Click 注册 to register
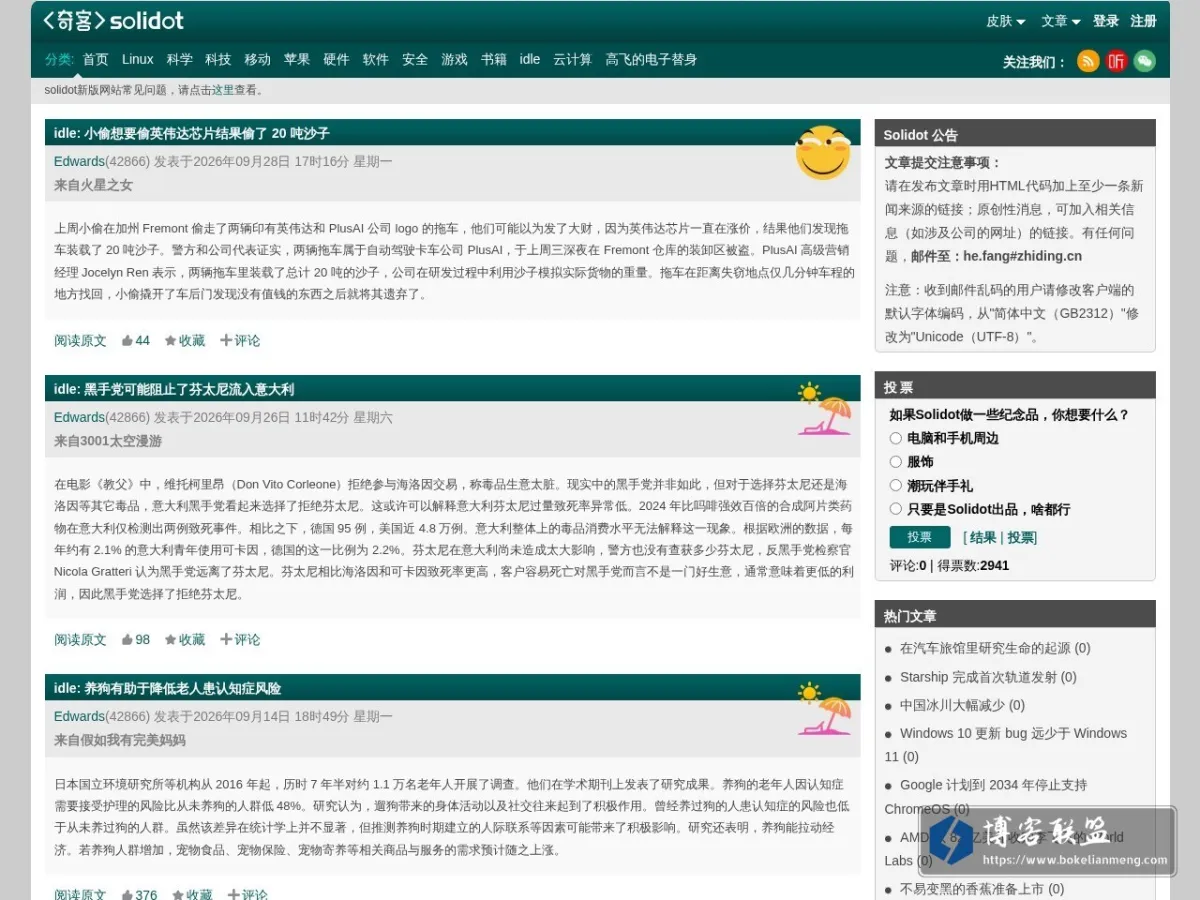This screenshot has height=900, width=1200. coord(1144,21)
